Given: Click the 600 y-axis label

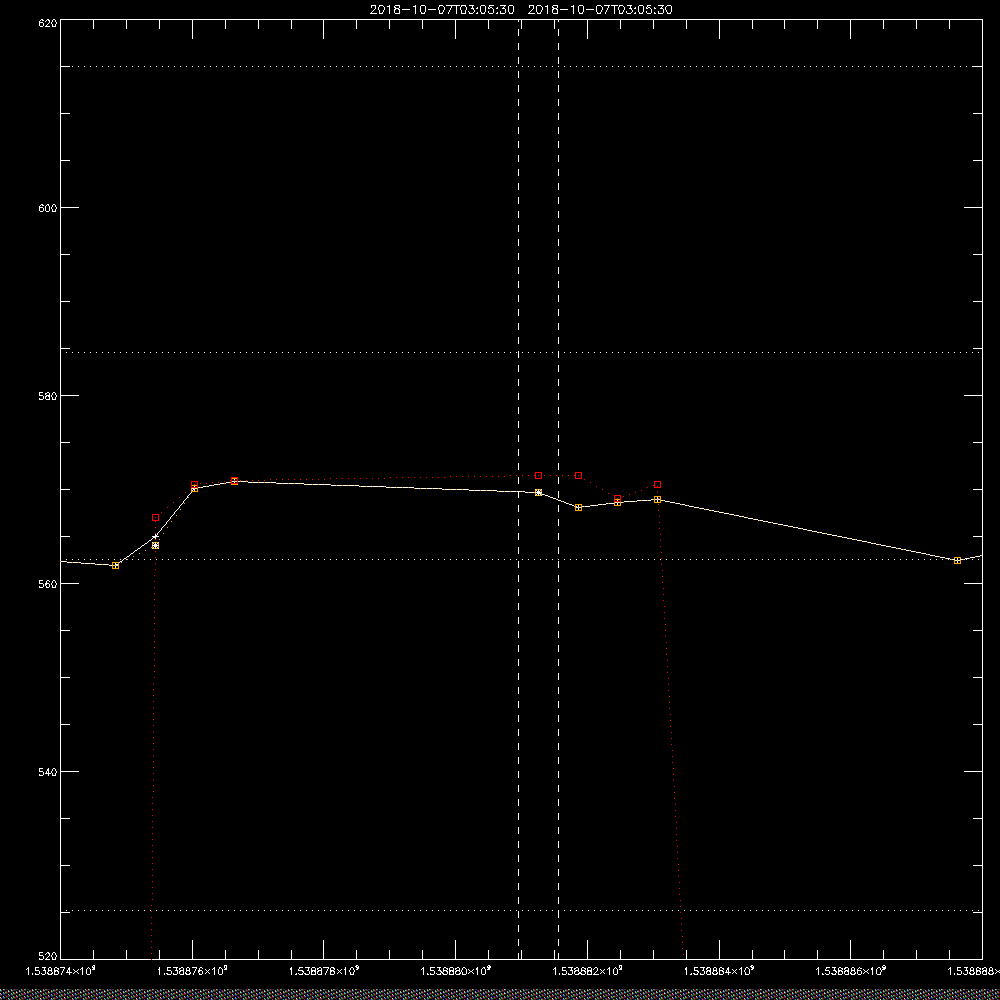Looking at the screenshot, I should [x=48, y=208].
